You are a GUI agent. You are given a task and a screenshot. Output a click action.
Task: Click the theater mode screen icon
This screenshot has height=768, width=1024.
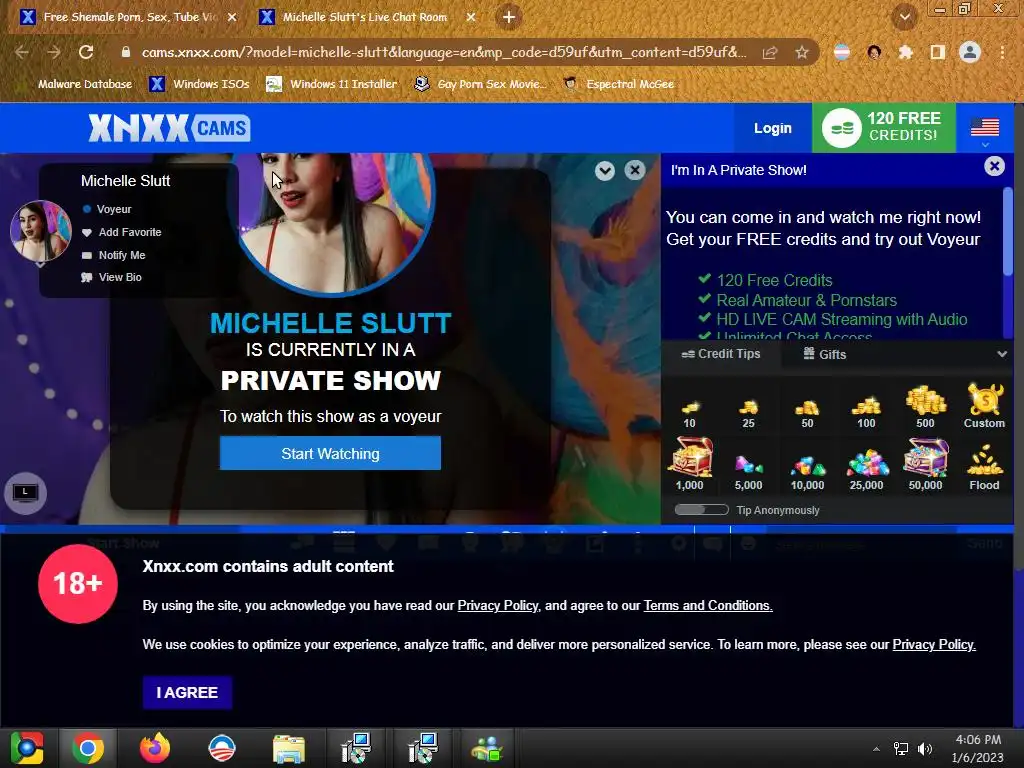[25, 493]
